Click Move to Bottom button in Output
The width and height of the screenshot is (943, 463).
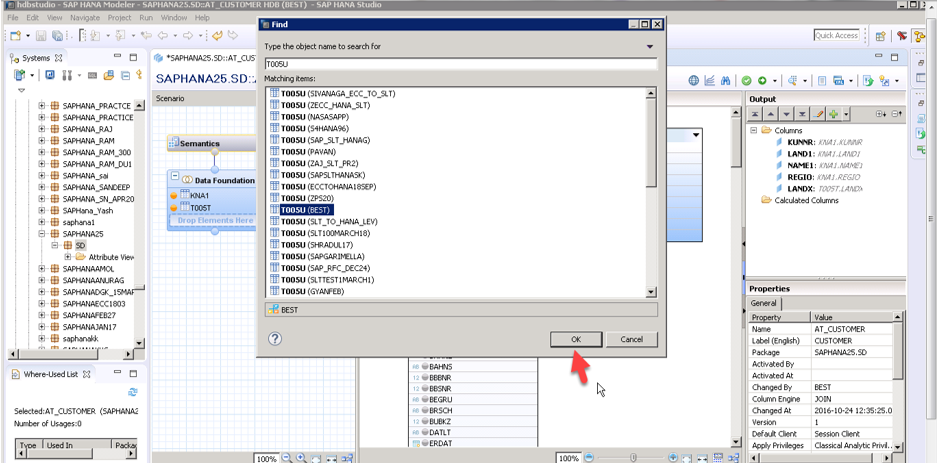coord(802,114)
